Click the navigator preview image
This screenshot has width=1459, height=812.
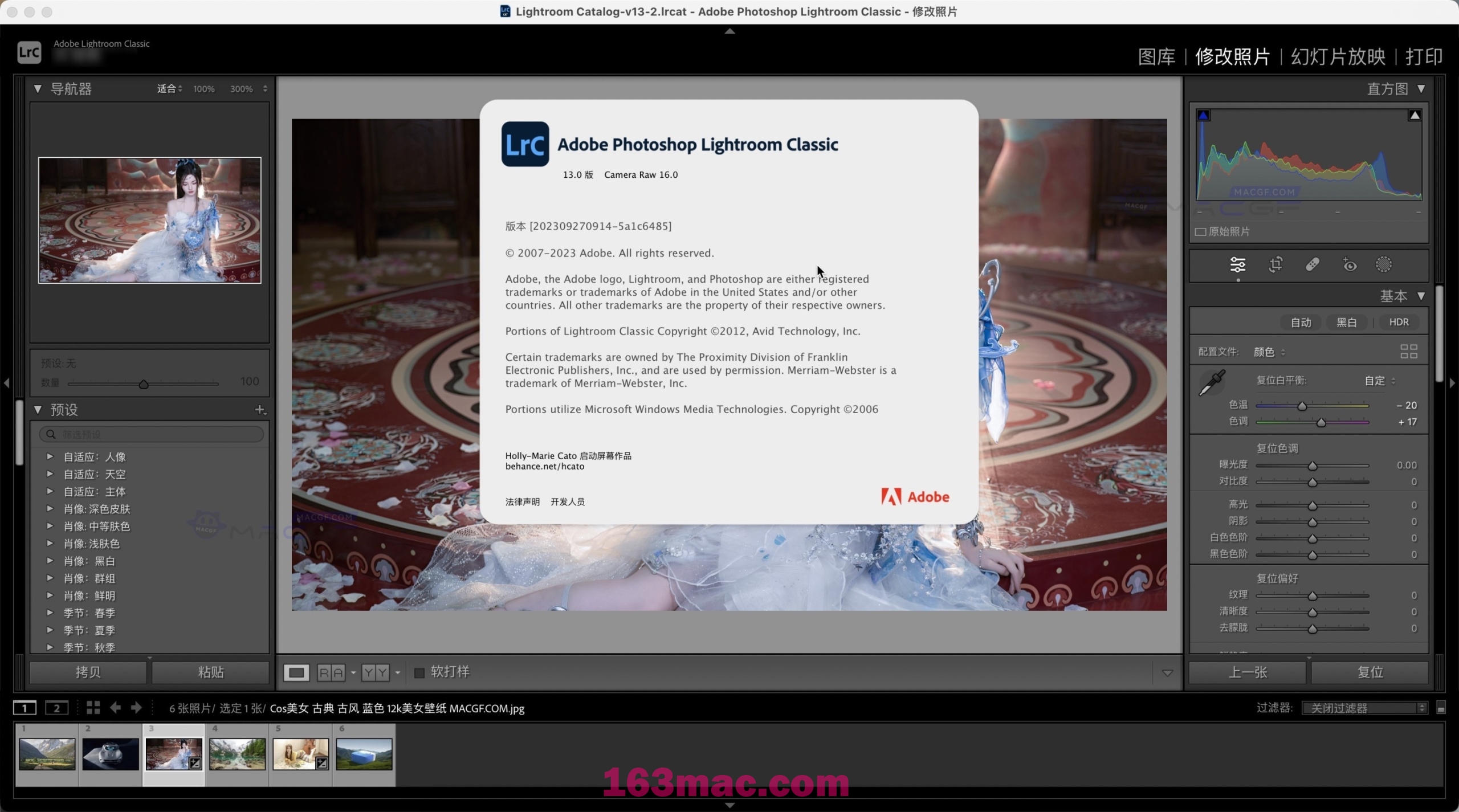coord(150,220)
